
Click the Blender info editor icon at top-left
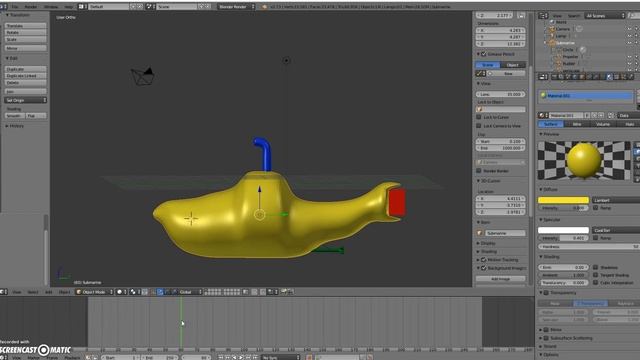3,7
